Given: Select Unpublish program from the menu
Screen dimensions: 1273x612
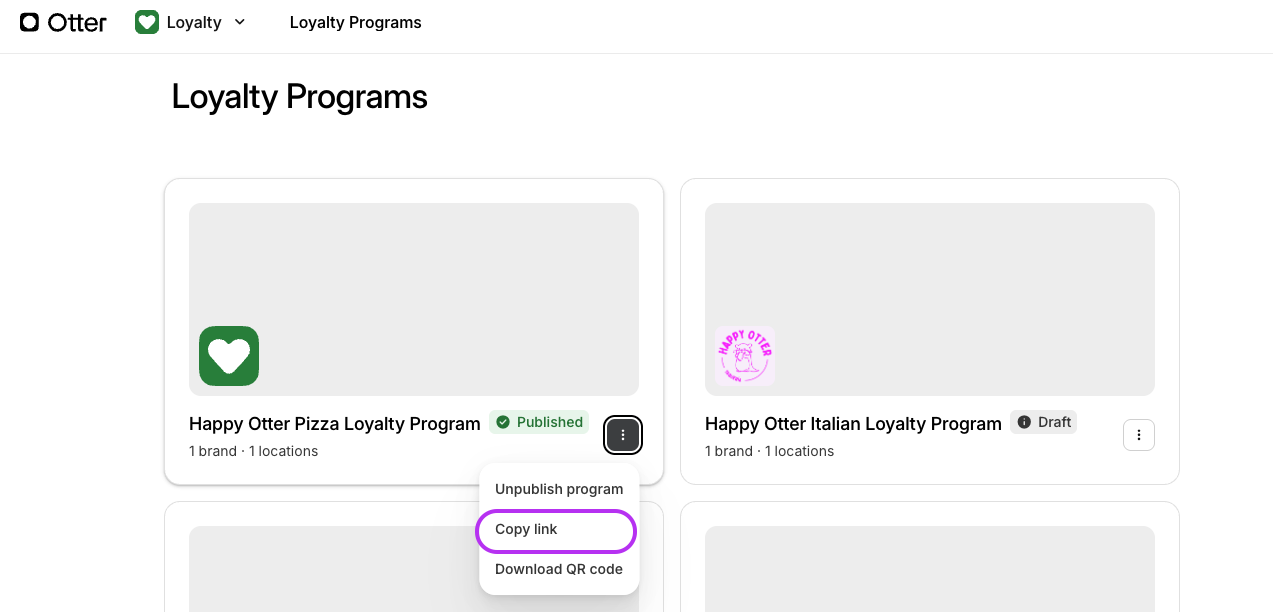Looking at the screenshot, I should point(559,489).
